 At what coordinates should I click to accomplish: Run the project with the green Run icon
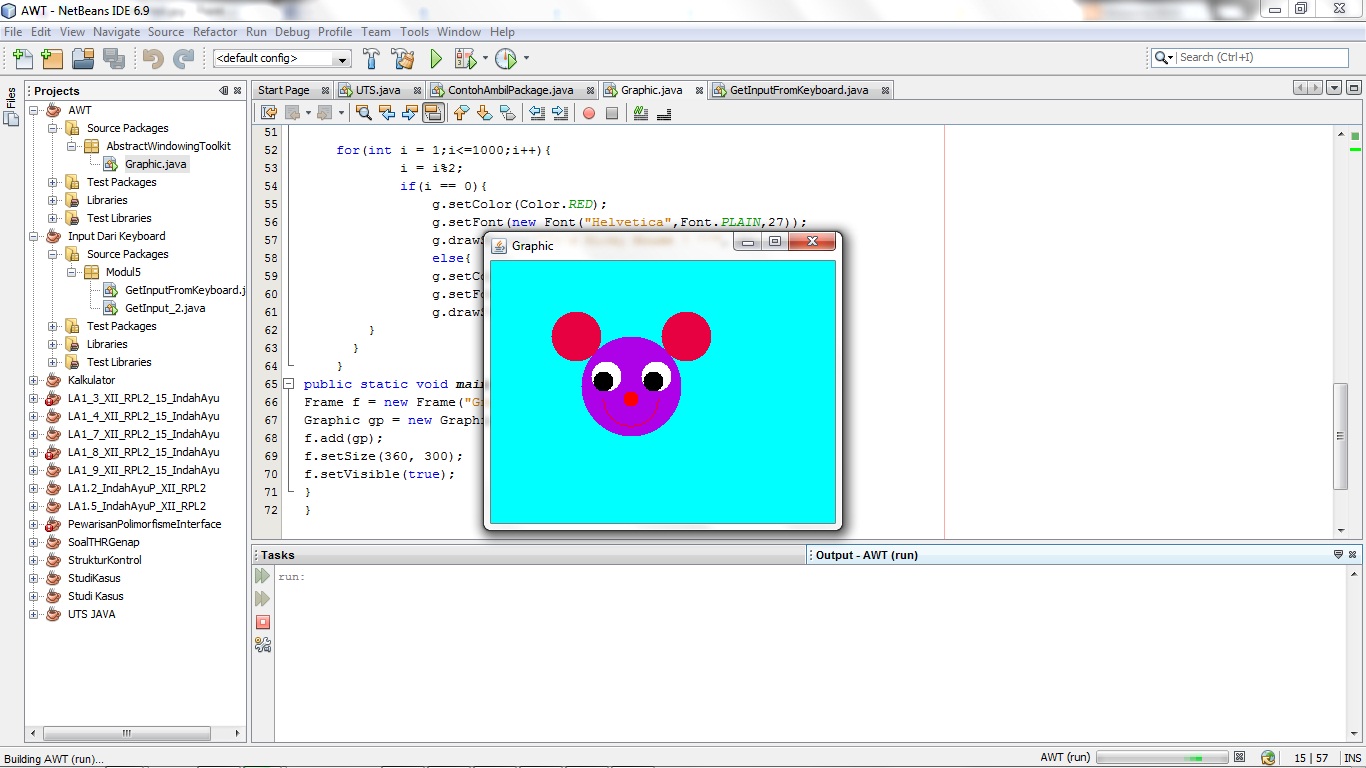[436, 58]
